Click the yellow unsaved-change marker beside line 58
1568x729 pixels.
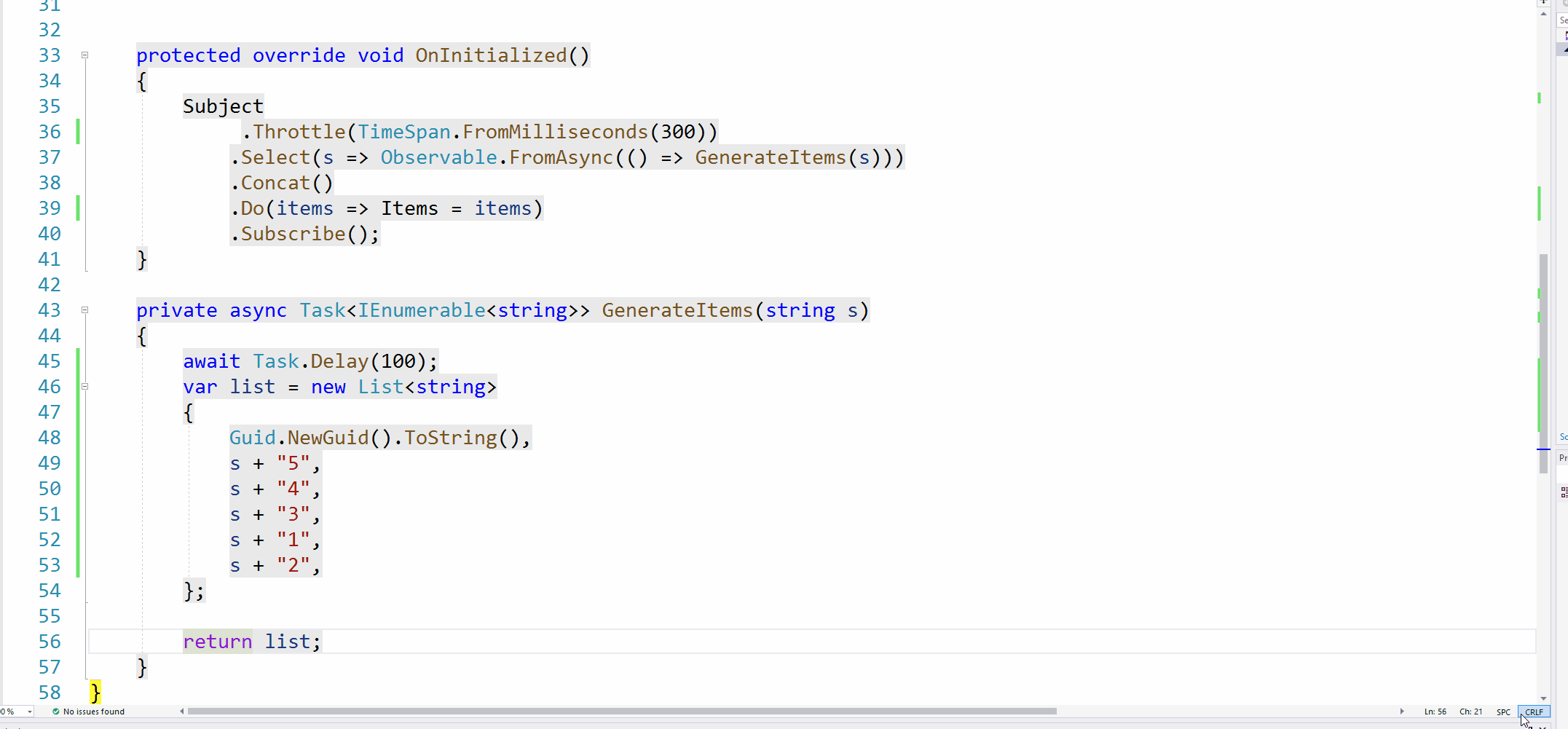click(95, 692)
